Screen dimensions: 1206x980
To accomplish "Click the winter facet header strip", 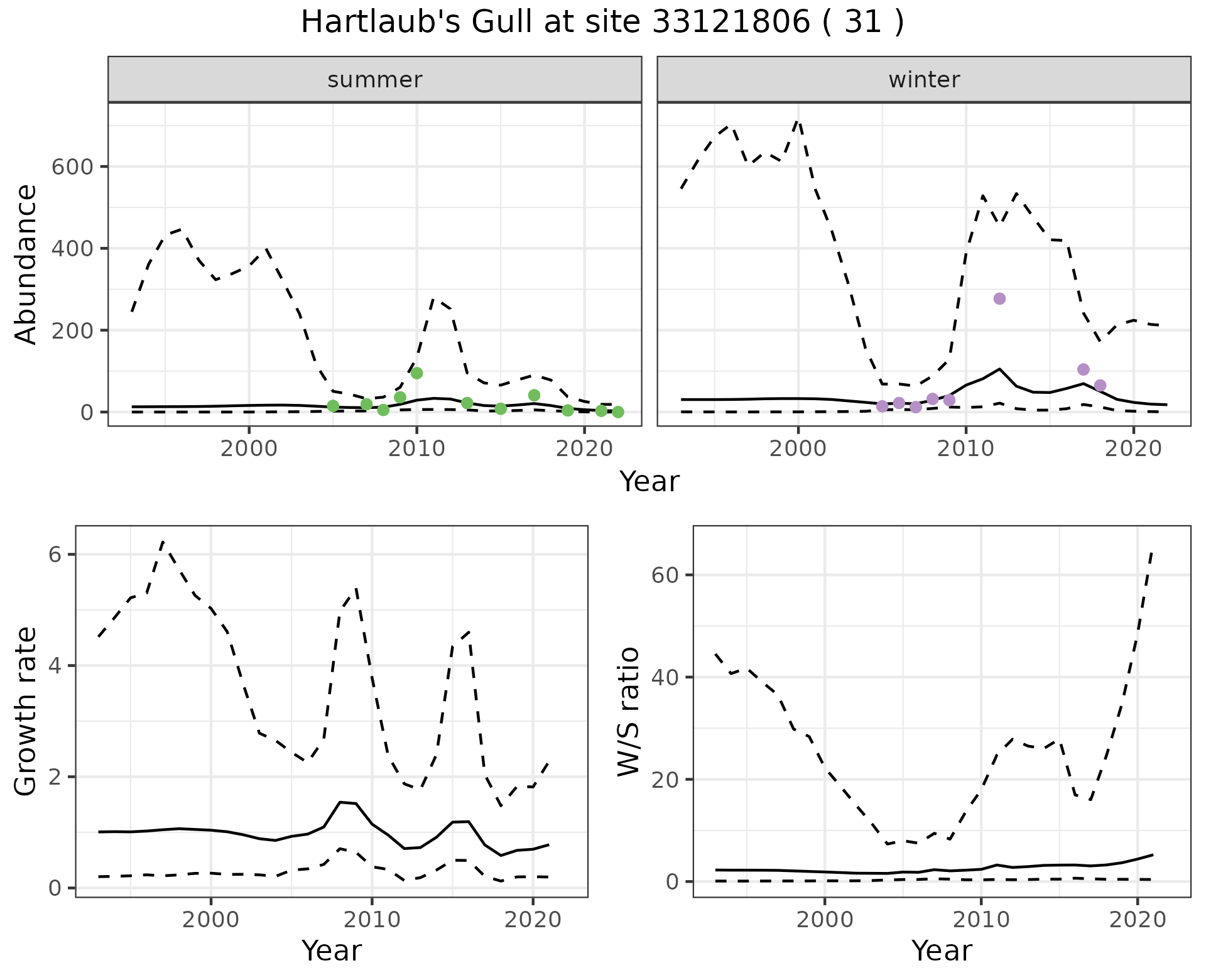I will pos(924,80).
